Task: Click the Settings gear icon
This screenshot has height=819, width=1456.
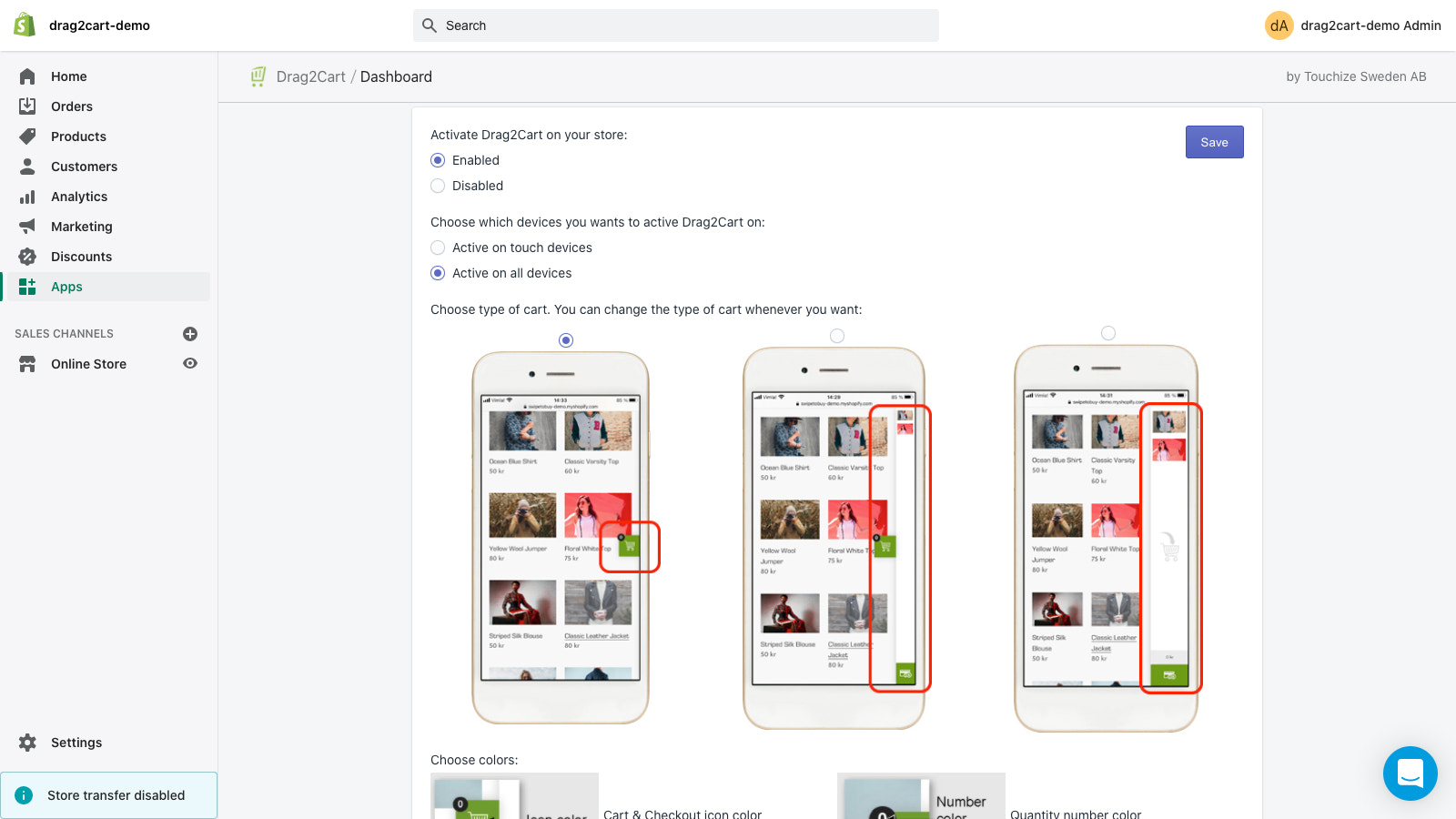Action: [x=27, y=743]
